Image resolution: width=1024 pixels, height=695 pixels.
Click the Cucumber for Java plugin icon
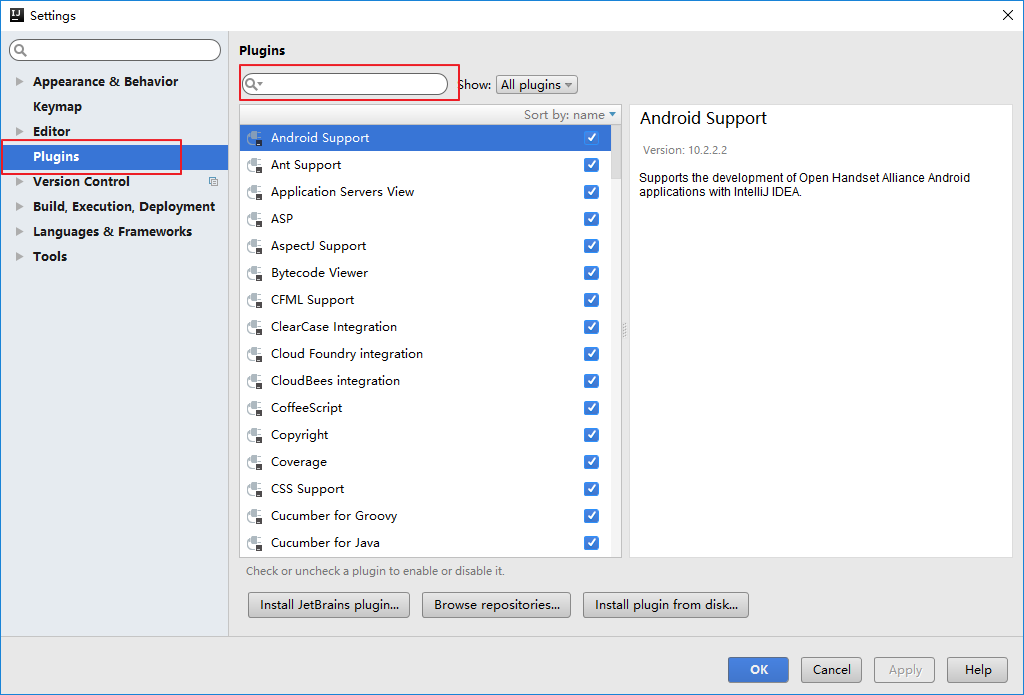255,543
